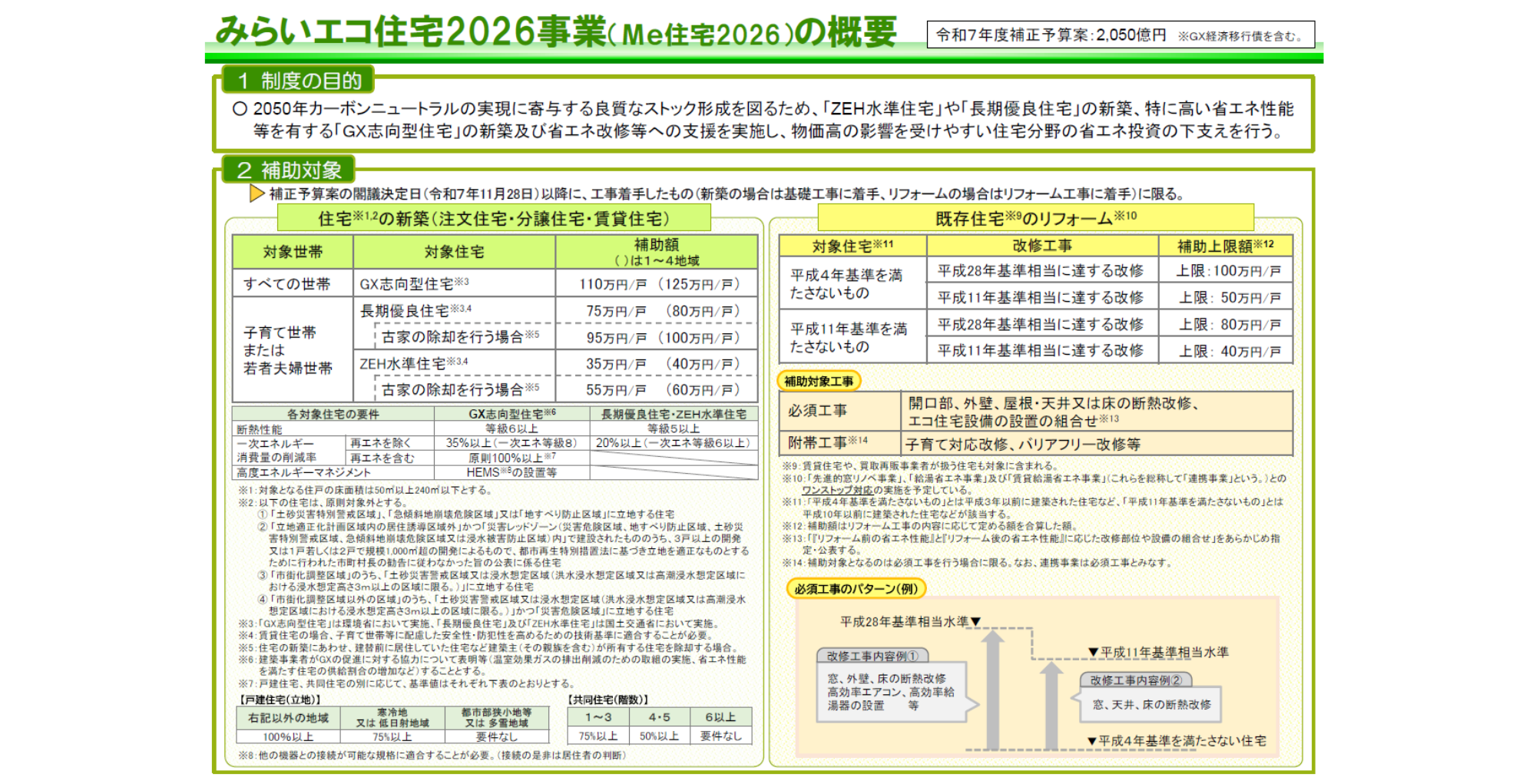Click the 補助対象工事 badge
The image size is (1536, 784).
[819, 381]
